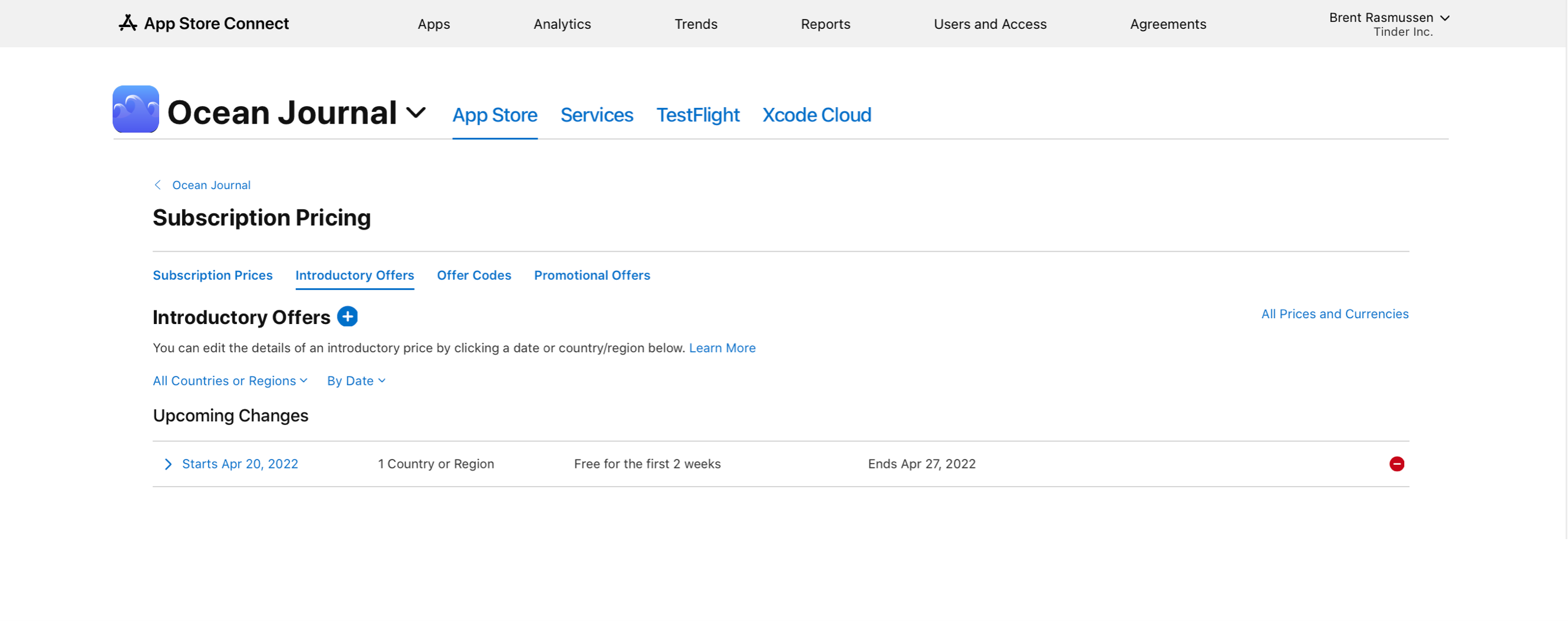The height and width of the screenshot is (621, 1568).
Task: Select the Promotional Offers tab
Action: click(x=592, y=275)
